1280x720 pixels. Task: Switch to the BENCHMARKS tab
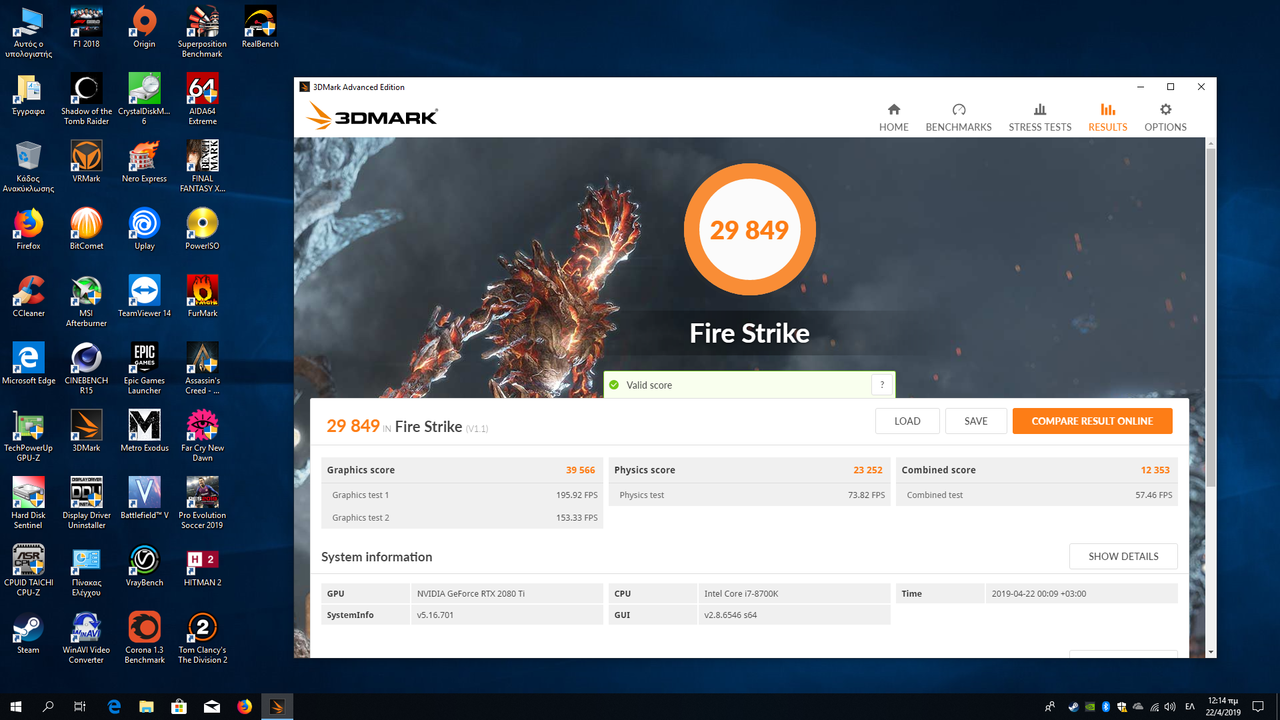[959, 117]
